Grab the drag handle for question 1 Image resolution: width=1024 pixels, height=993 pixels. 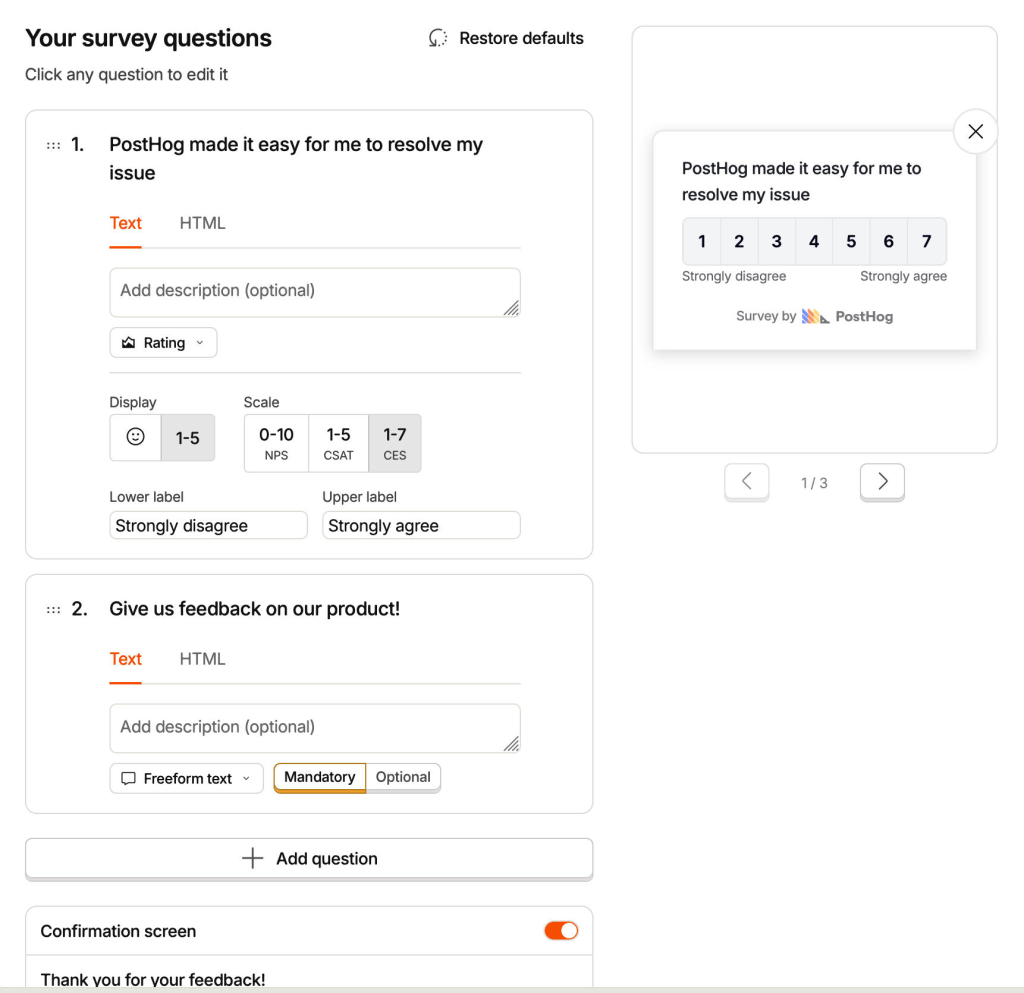[x=54, y=146]
